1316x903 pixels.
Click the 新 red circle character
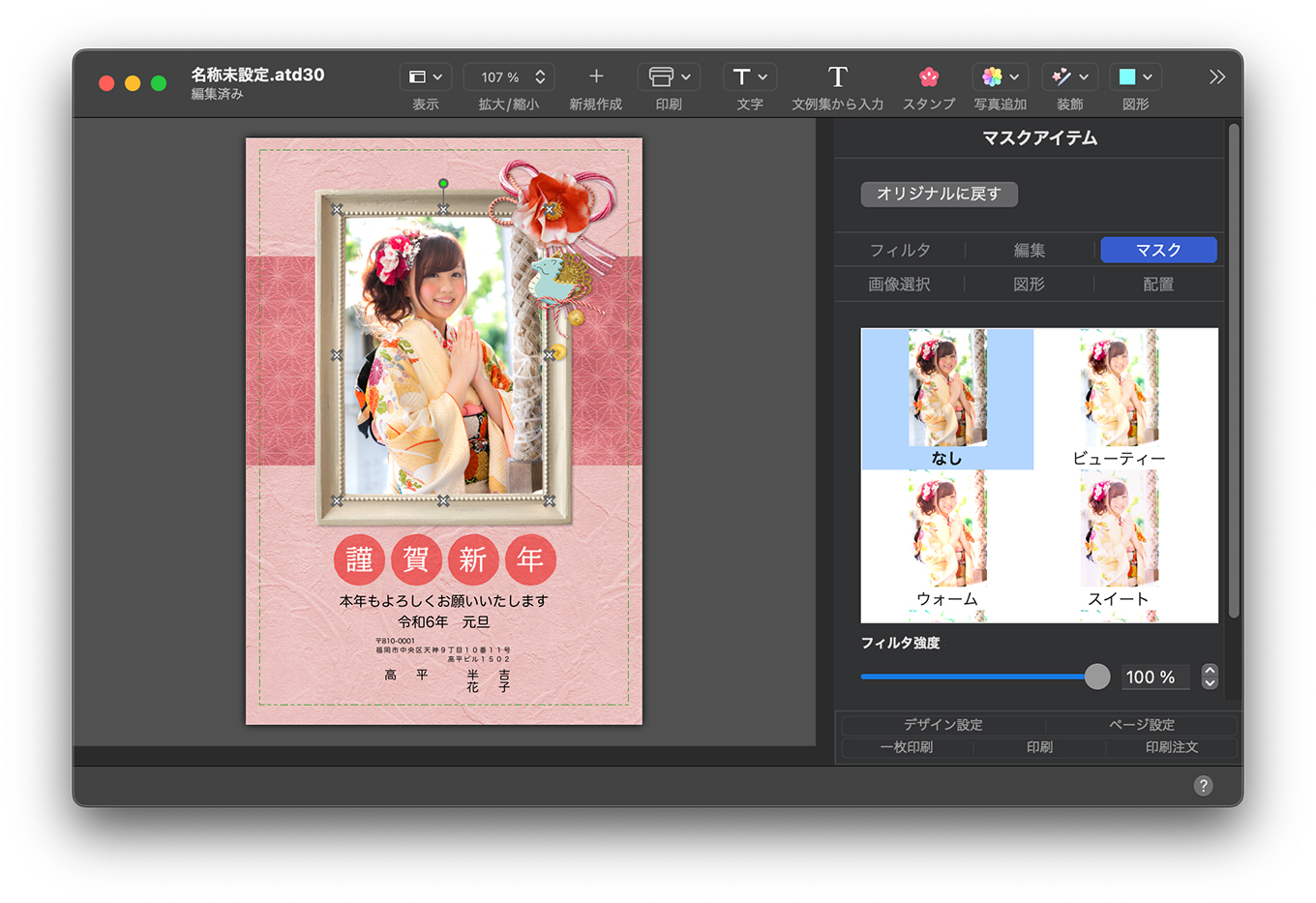473,558
